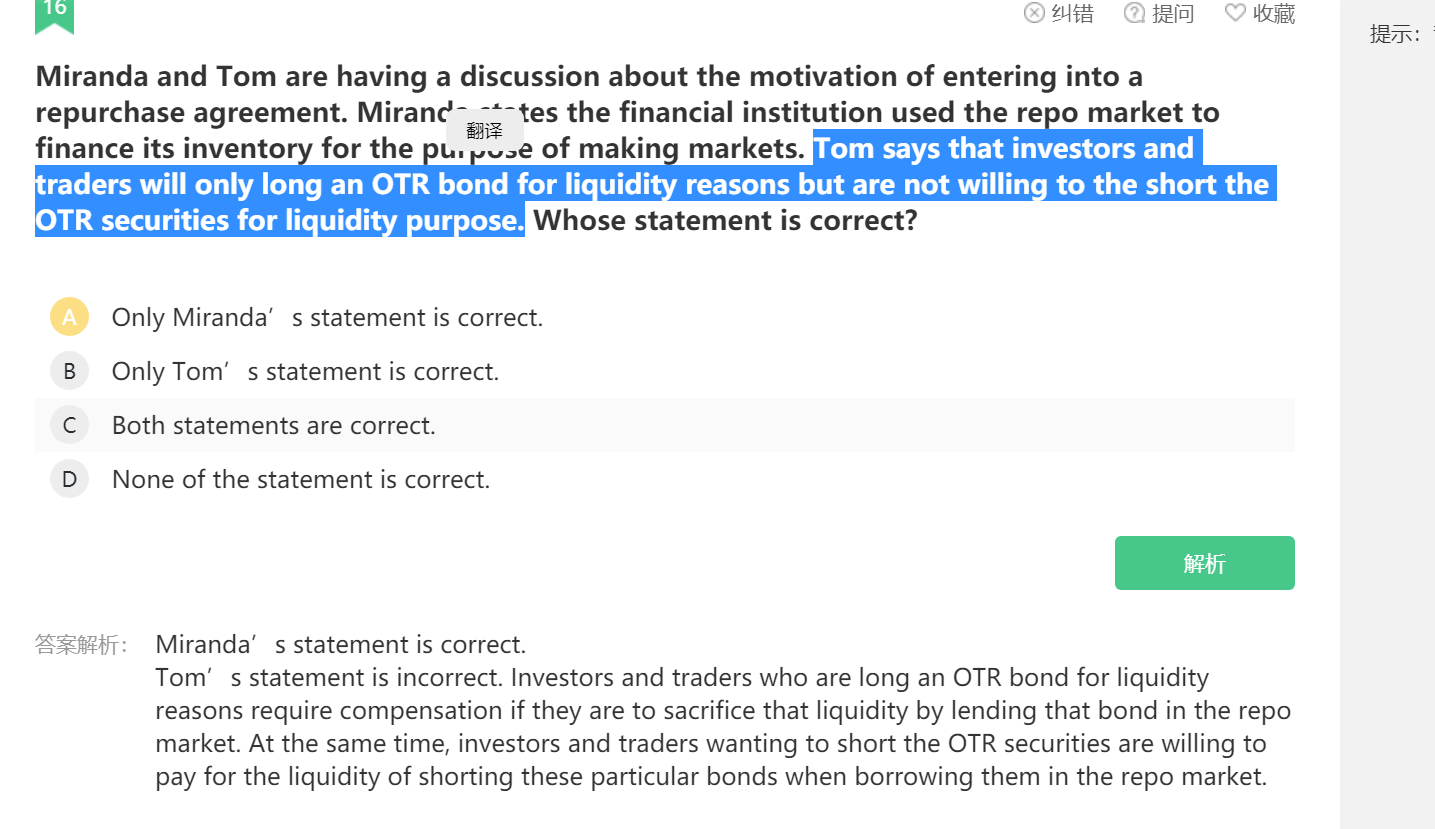Image resolution: width=1435 pixels, height=829 pixels.
Task: Select option C circle
Action: click(x=69, y=425)
